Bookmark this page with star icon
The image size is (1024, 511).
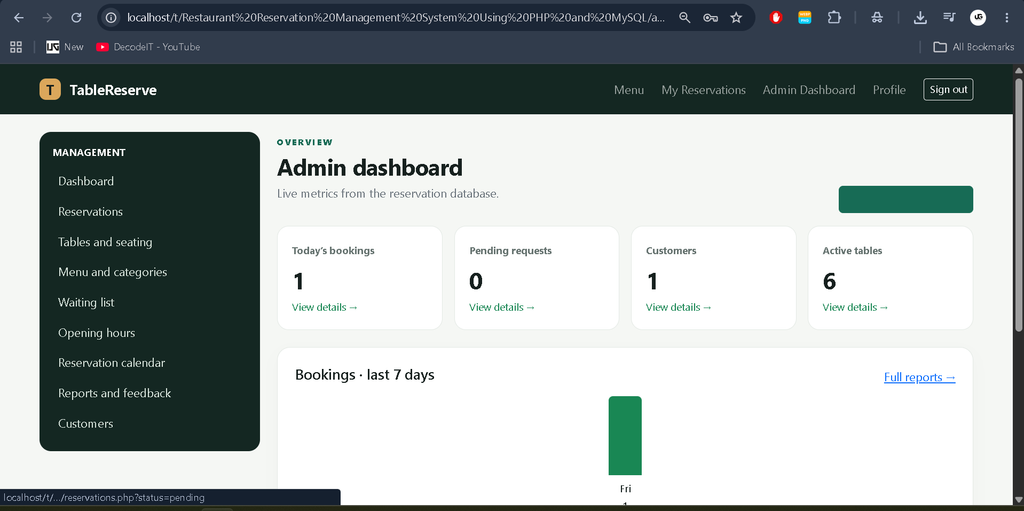pyautogui.click(x=736, y=18)
